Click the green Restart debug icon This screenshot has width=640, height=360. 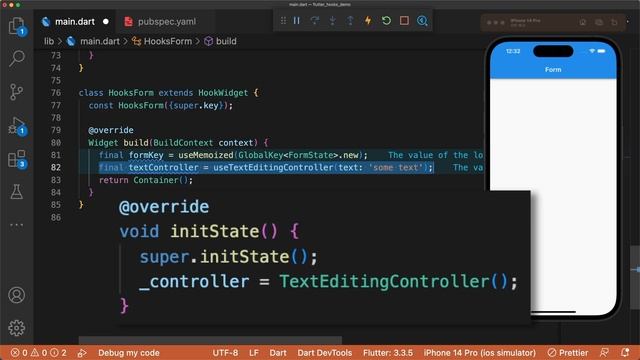coord(386,20)
